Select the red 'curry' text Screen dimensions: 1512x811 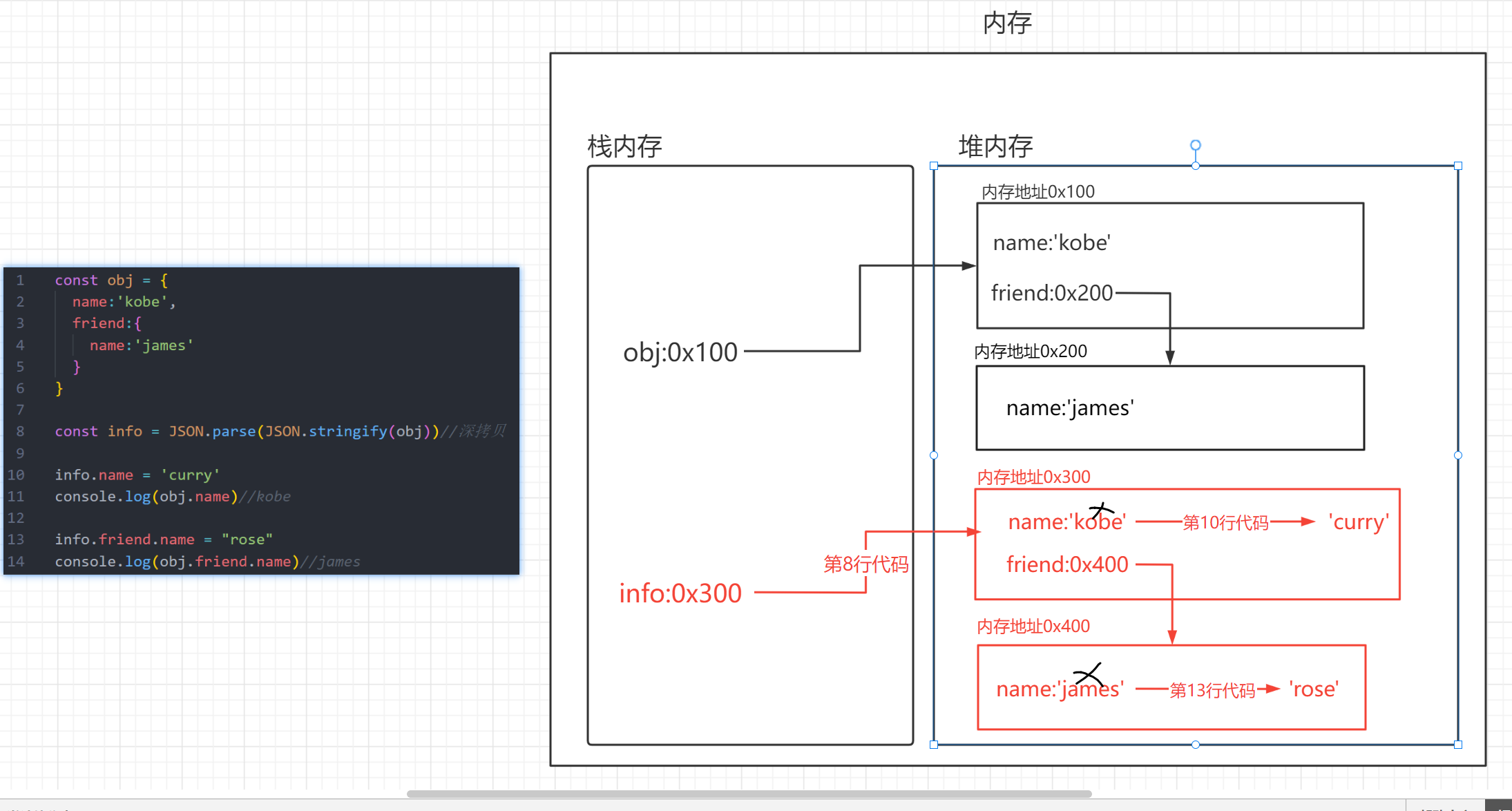tap(1359, 522)
